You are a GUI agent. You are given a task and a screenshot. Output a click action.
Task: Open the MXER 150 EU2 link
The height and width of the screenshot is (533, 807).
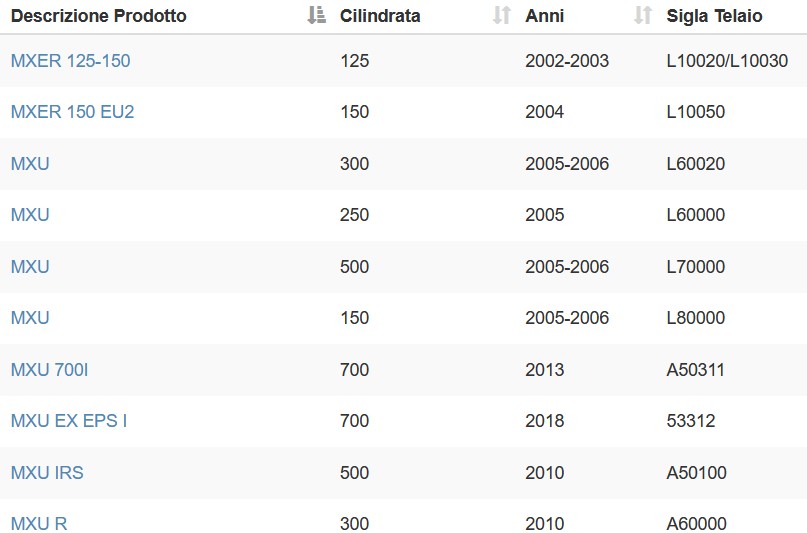point(73,112)
